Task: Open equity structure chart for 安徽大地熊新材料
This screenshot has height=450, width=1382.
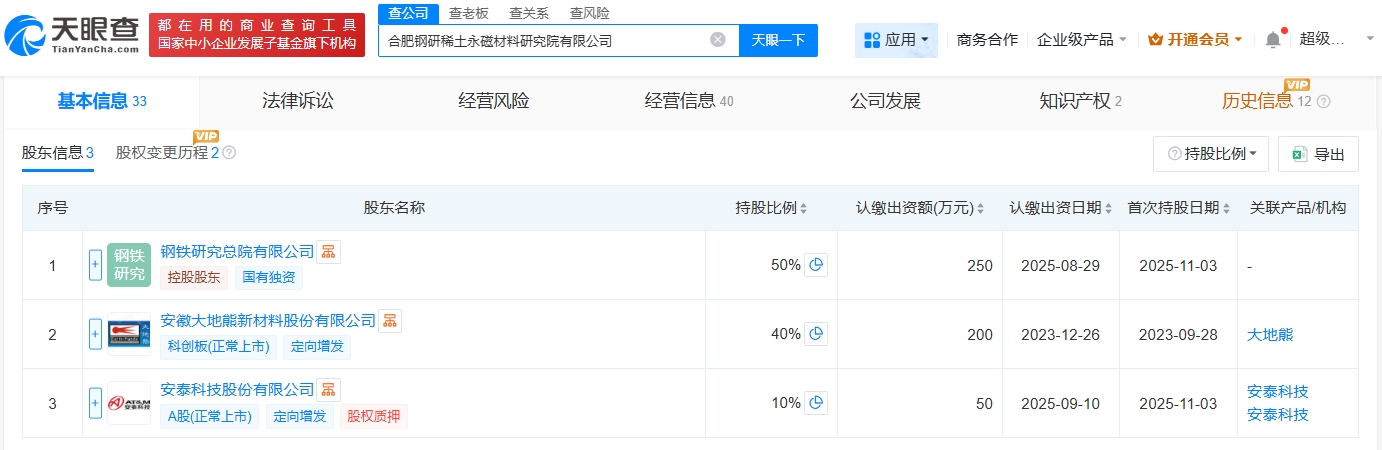Action: pos(390,321)
